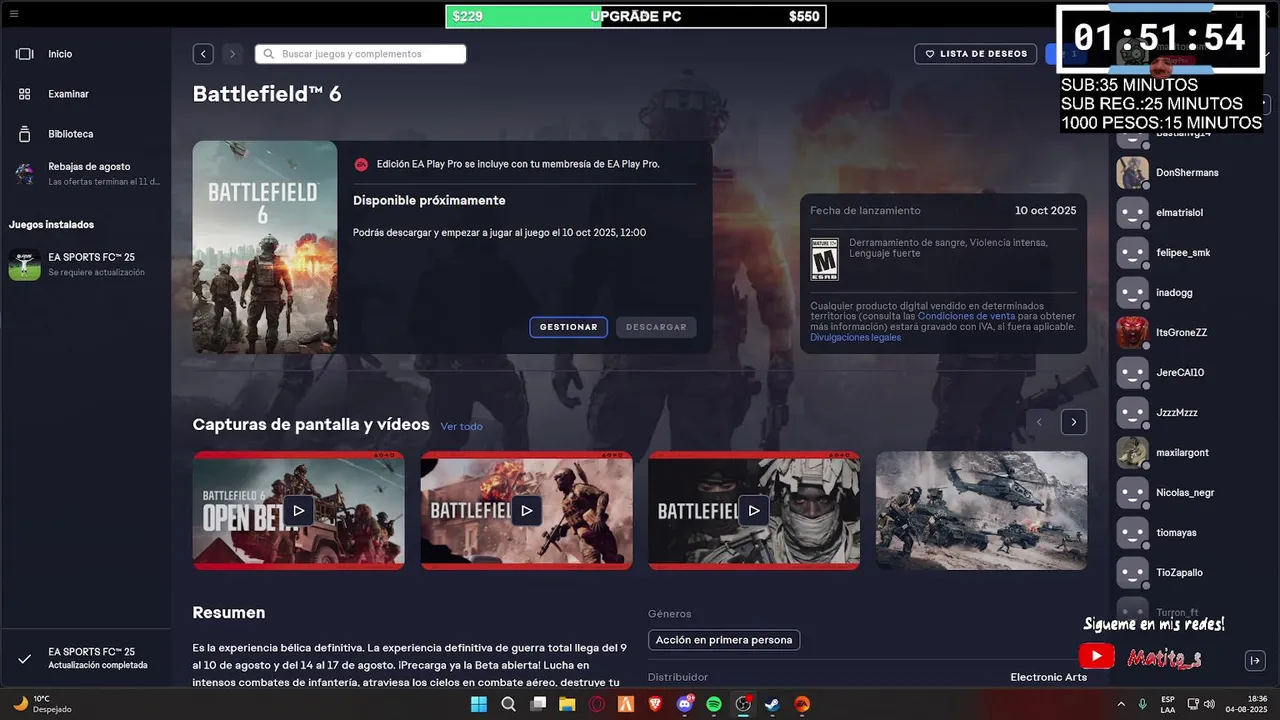This screenshot has height=720, width=1280.
Task: Open Brave browser from taskbar
Action: click(655, 704)
